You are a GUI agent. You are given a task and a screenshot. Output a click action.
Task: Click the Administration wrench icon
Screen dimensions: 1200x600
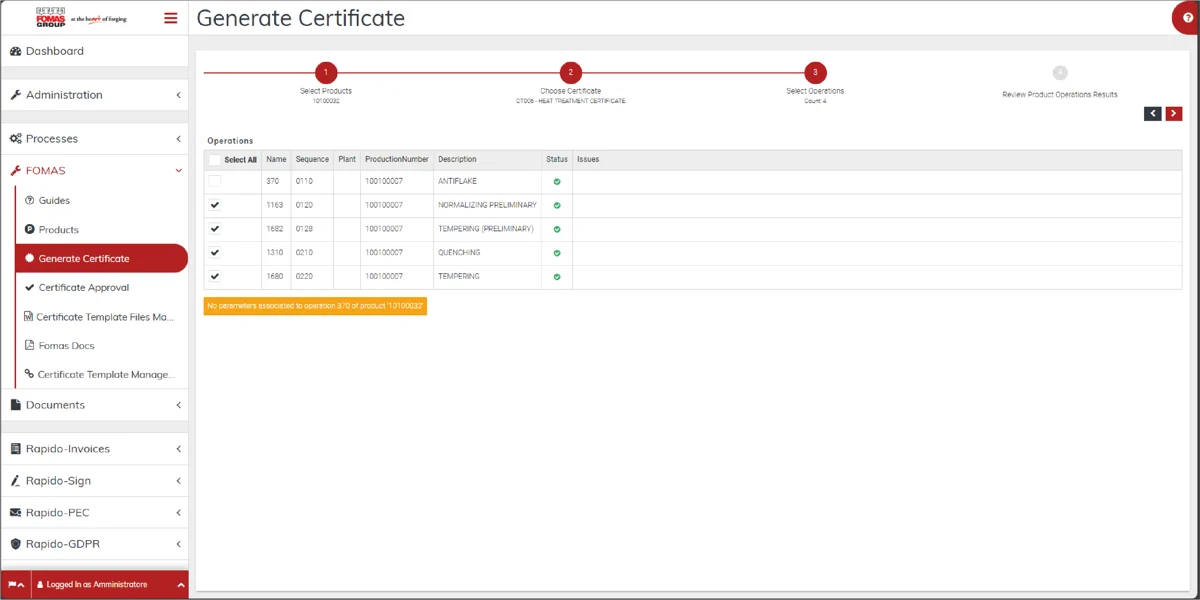[x=15, y=95]
